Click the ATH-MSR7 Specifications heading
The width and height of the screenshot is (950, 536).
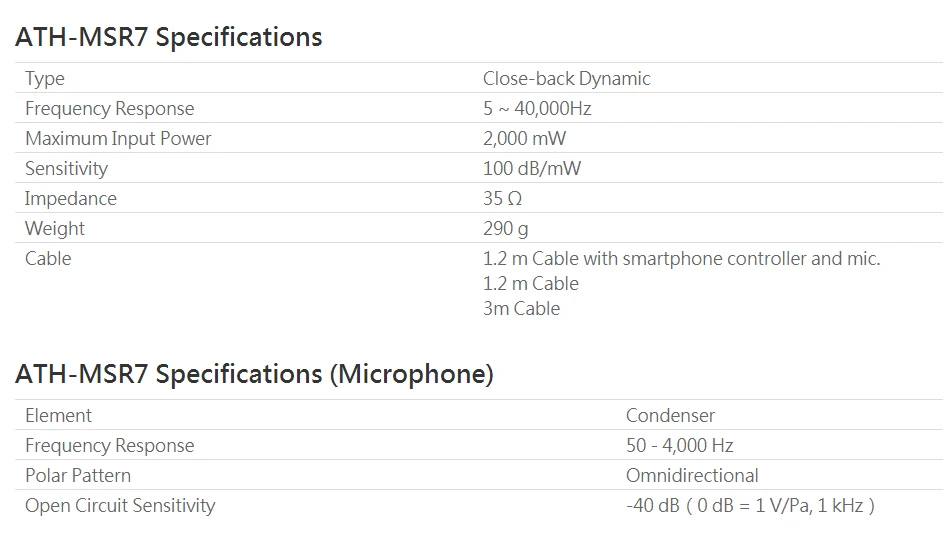point(168,38)
